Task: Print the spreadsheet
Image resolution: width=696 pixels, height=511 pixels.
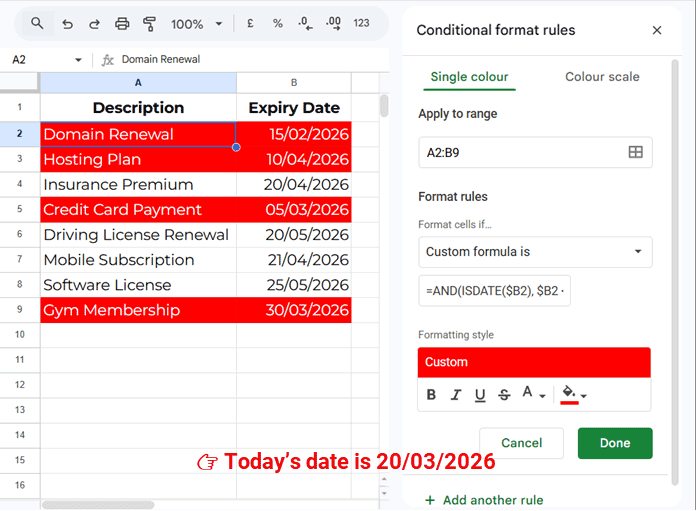Action: 122,24
